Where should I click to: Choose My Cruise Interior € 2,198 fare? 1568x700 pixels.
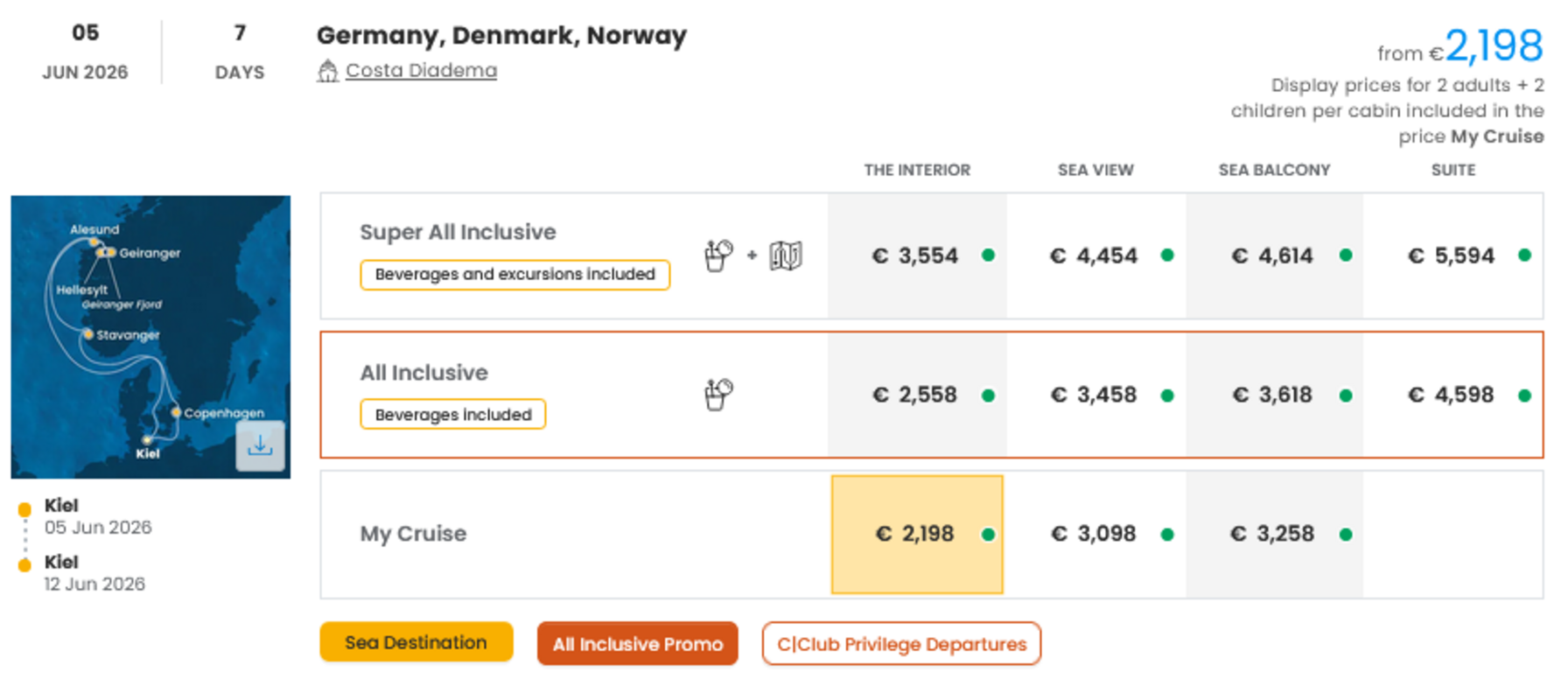click(915, 534)
